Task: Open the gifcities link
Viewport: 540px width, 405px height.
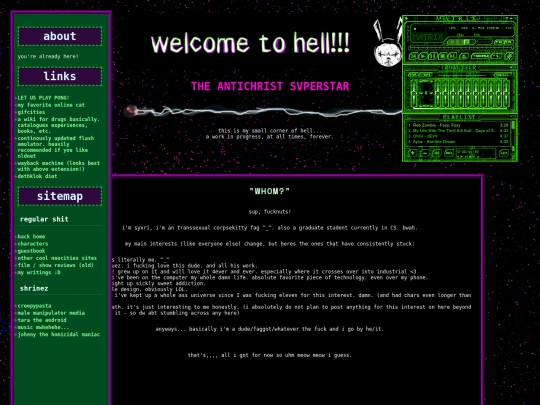Action: click(x=31, y=112)
